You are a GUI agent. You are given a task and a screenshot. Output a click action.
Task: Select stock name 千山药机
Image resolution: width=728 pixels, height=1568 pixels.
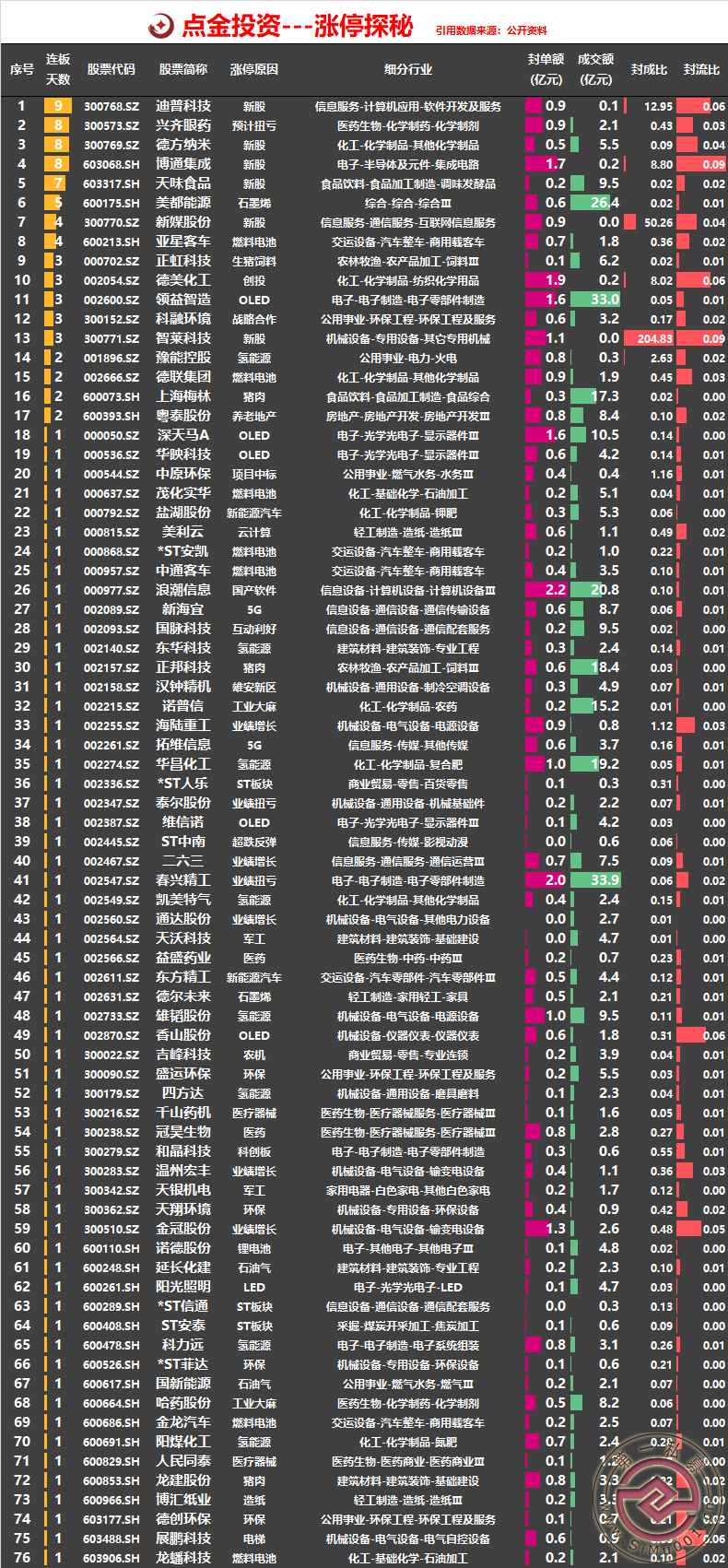click(183, 1113)
